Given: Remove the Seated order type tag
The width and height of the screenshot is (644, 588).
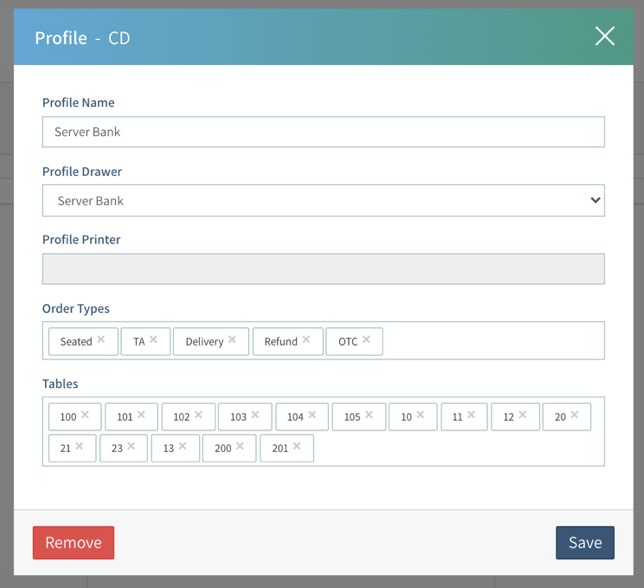Looking at the screenshot, I should click(101, 340).
